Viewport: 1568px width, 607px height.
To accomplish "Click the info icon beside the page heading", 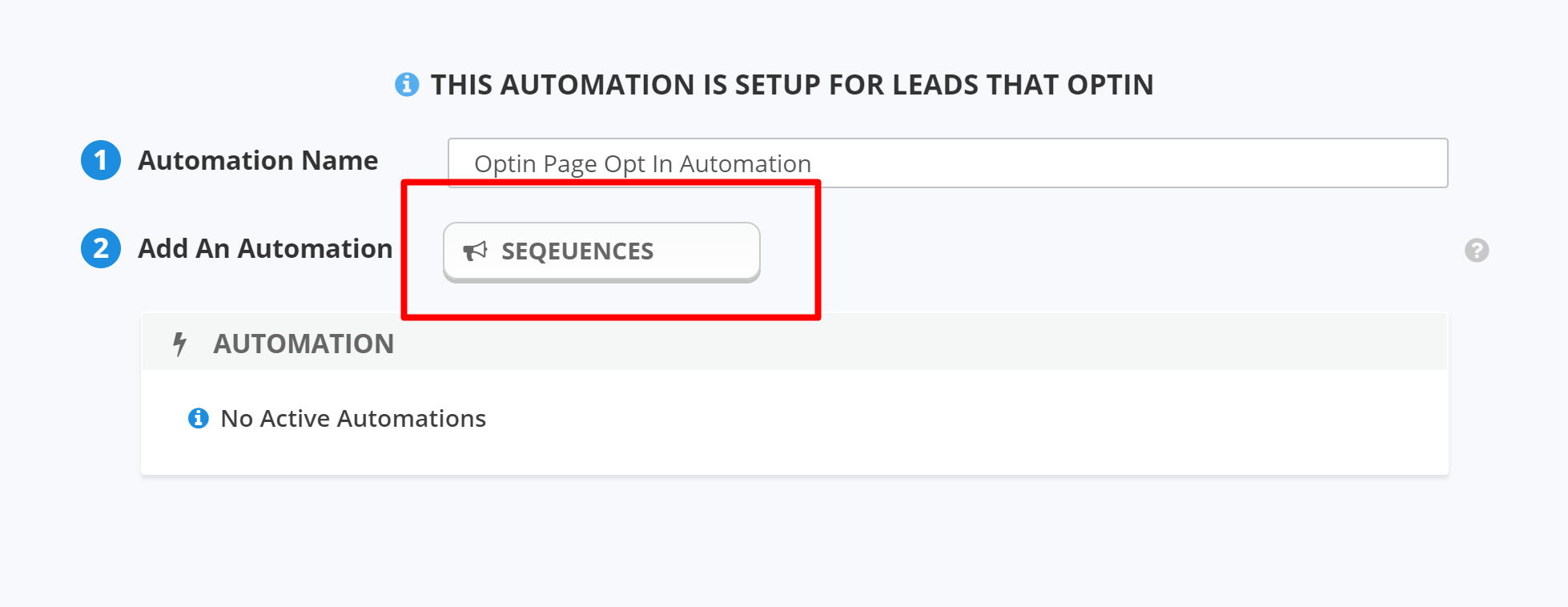I will coord(407,84).
